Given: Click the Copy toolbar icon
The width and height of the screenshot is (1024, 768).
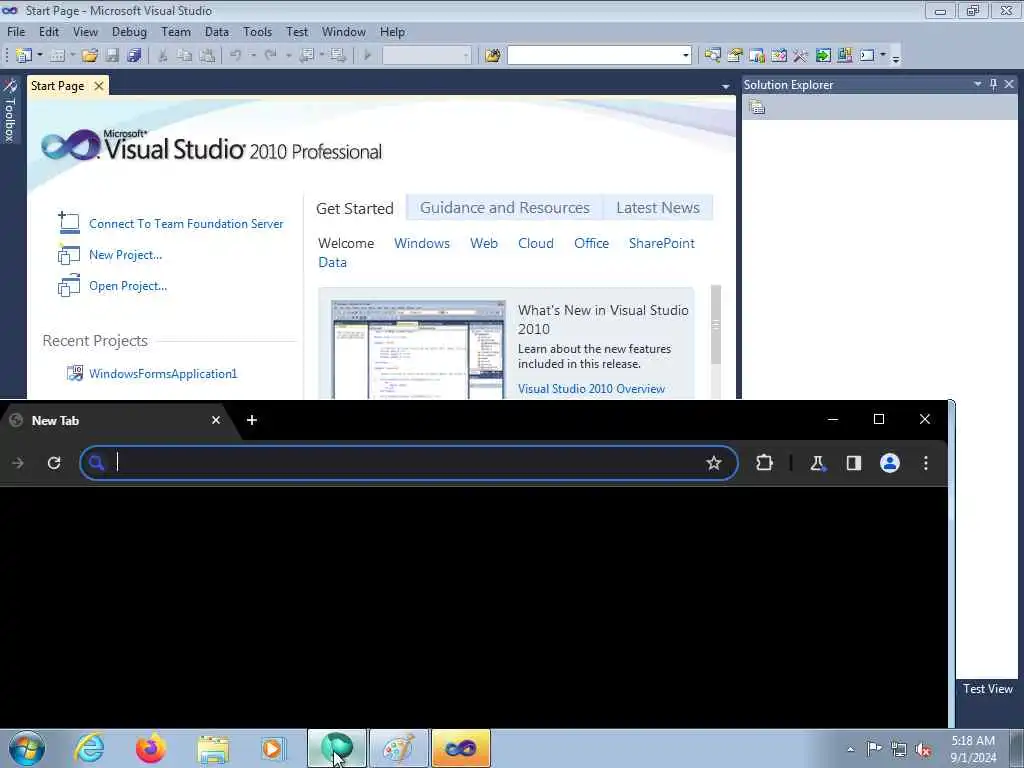Looking at the screenshot, I should point(185,56).
